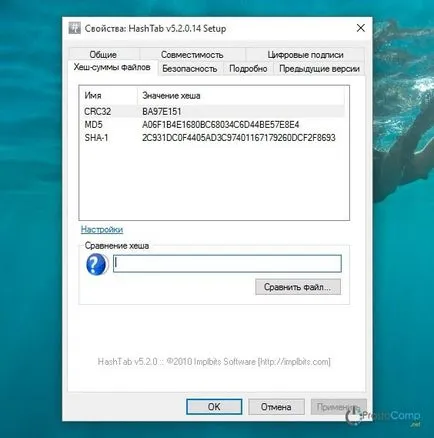Click the HashTab v5.2.0 Implbits footer text

(214, 362)
